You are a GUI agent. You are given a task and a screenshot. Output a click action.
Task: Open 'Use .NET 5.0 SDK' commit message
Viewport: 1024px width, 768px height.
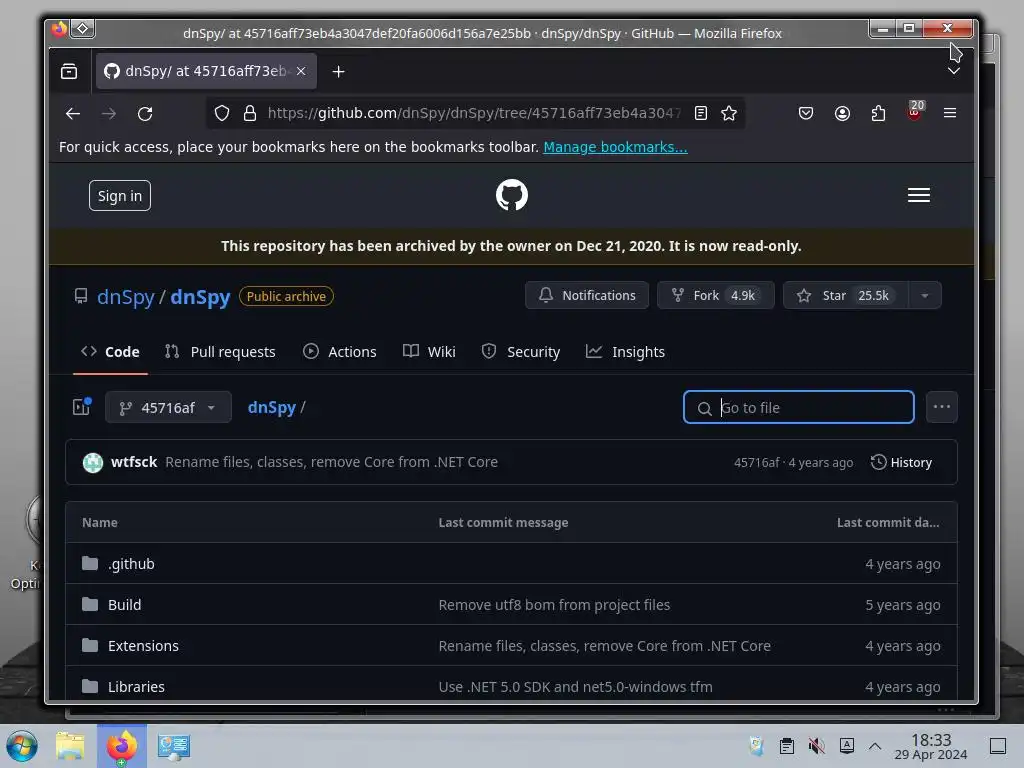575,687
